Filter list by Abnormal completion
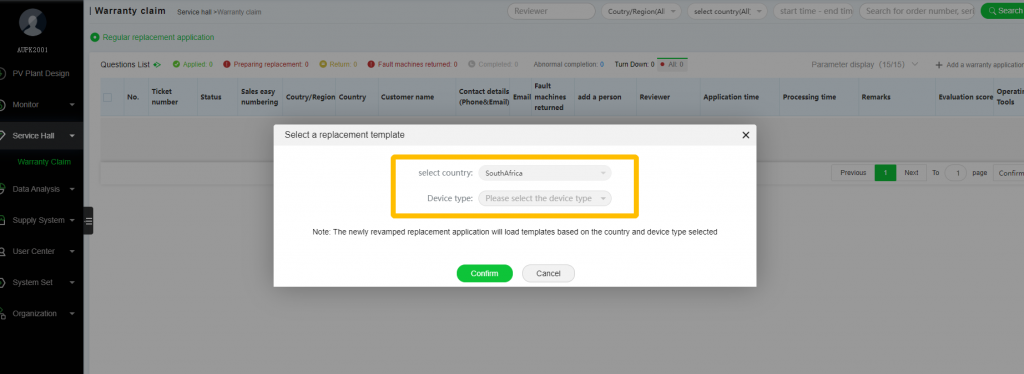 tap(568, 65)
